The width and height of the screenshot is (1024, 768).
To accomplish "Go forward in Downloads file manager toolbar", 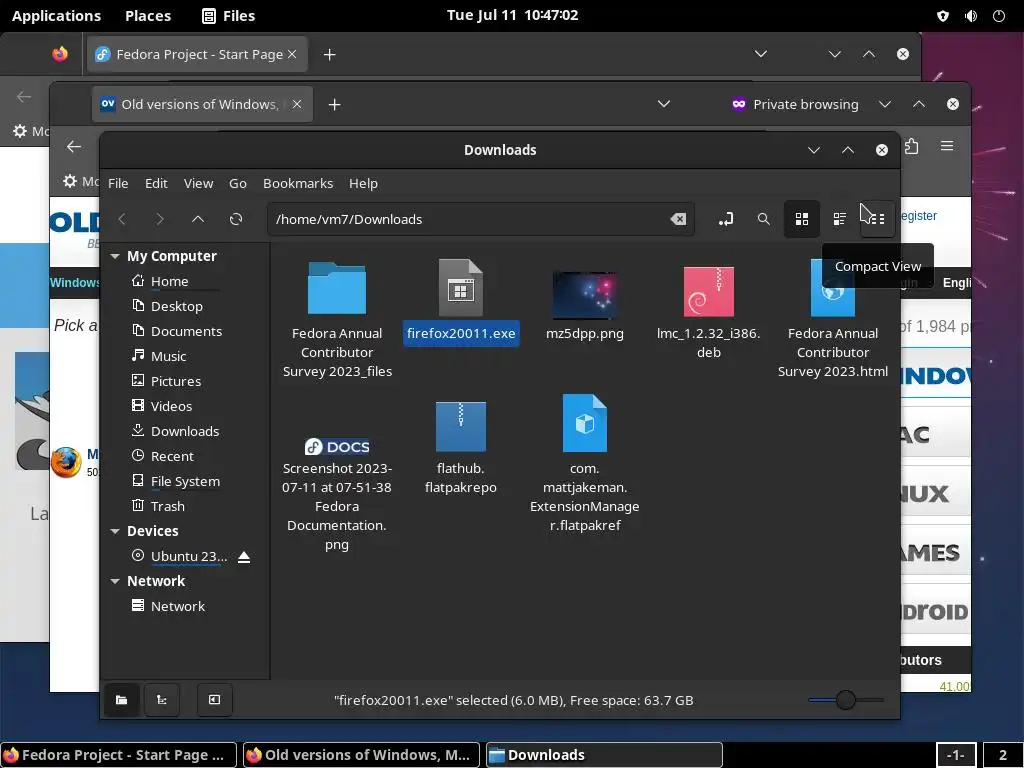I will (160, 219).
